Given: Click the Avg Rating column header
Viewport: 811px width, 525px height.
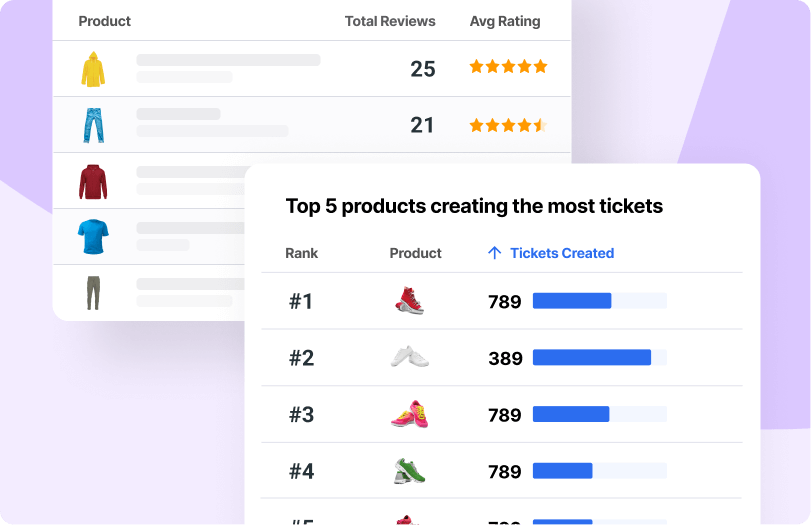Looking at the screenshot, I should [x=505, y=21].
